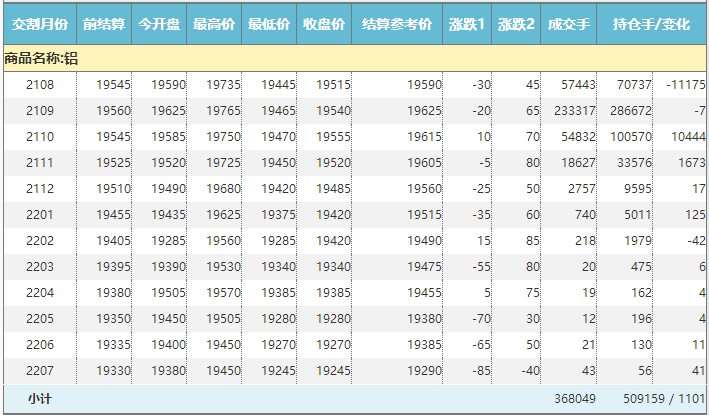Click the 收盘价 column header
This screenshot has width=709, height=415.
click(324, 23)
